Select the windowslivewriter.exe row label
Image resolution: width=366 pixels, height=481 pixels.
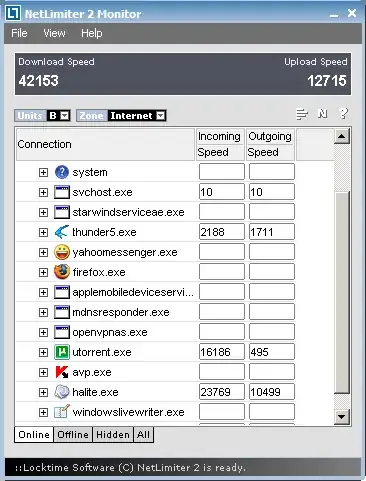pyautogui.click(x=128, y=412)
